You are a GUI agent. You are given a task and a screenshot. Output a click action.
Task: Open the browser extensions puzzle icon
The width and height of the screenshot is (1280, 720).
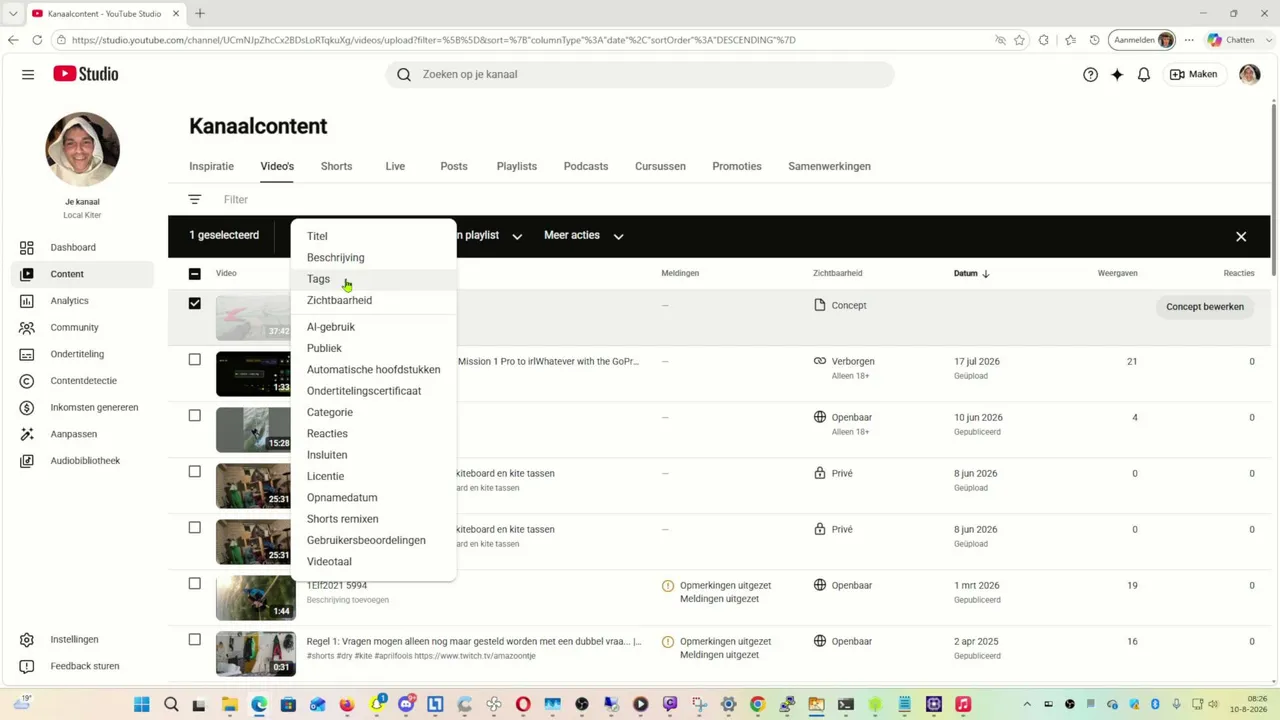tap(1044, 40)
